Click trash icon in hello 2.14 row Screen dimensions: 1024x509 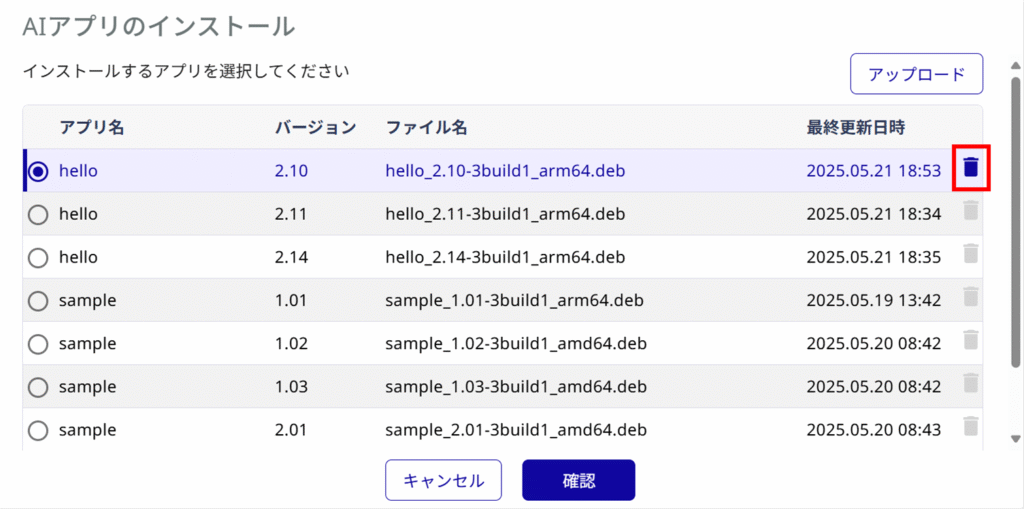pyautogui.click(x=971, y=254)
